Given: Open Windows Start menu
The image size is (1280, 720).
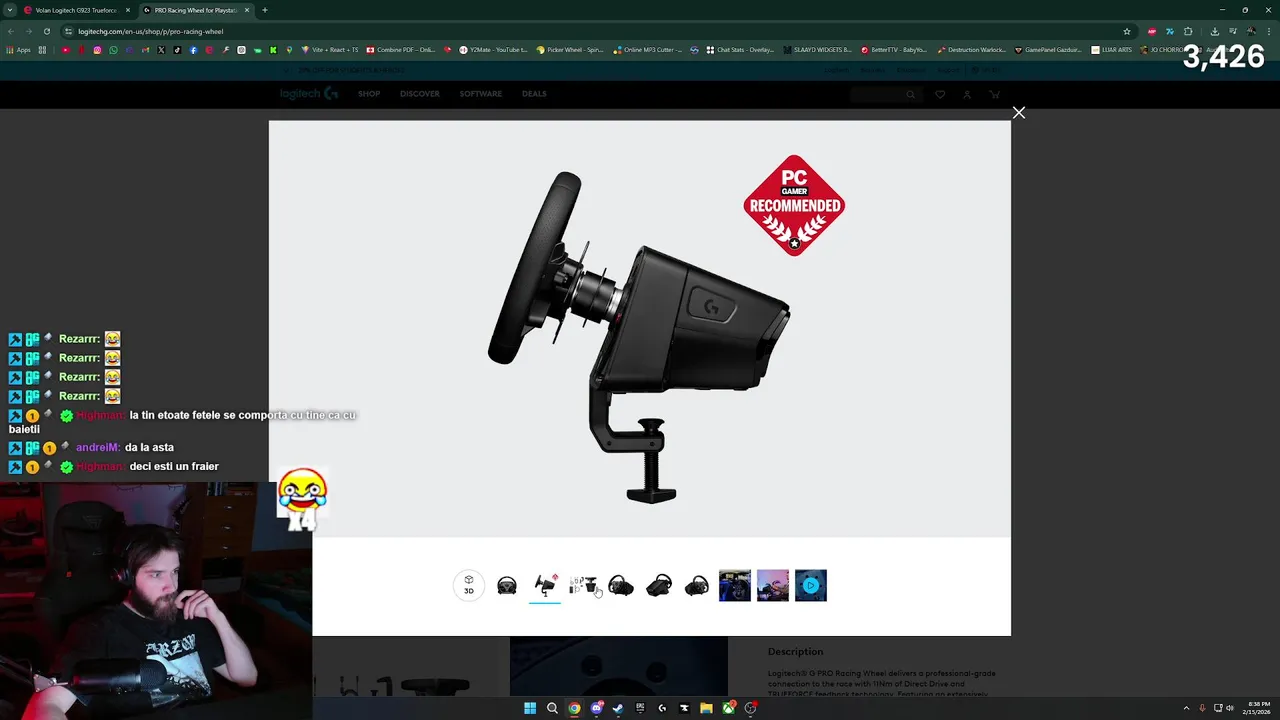Looking at the screenshot, I should 530,708.
